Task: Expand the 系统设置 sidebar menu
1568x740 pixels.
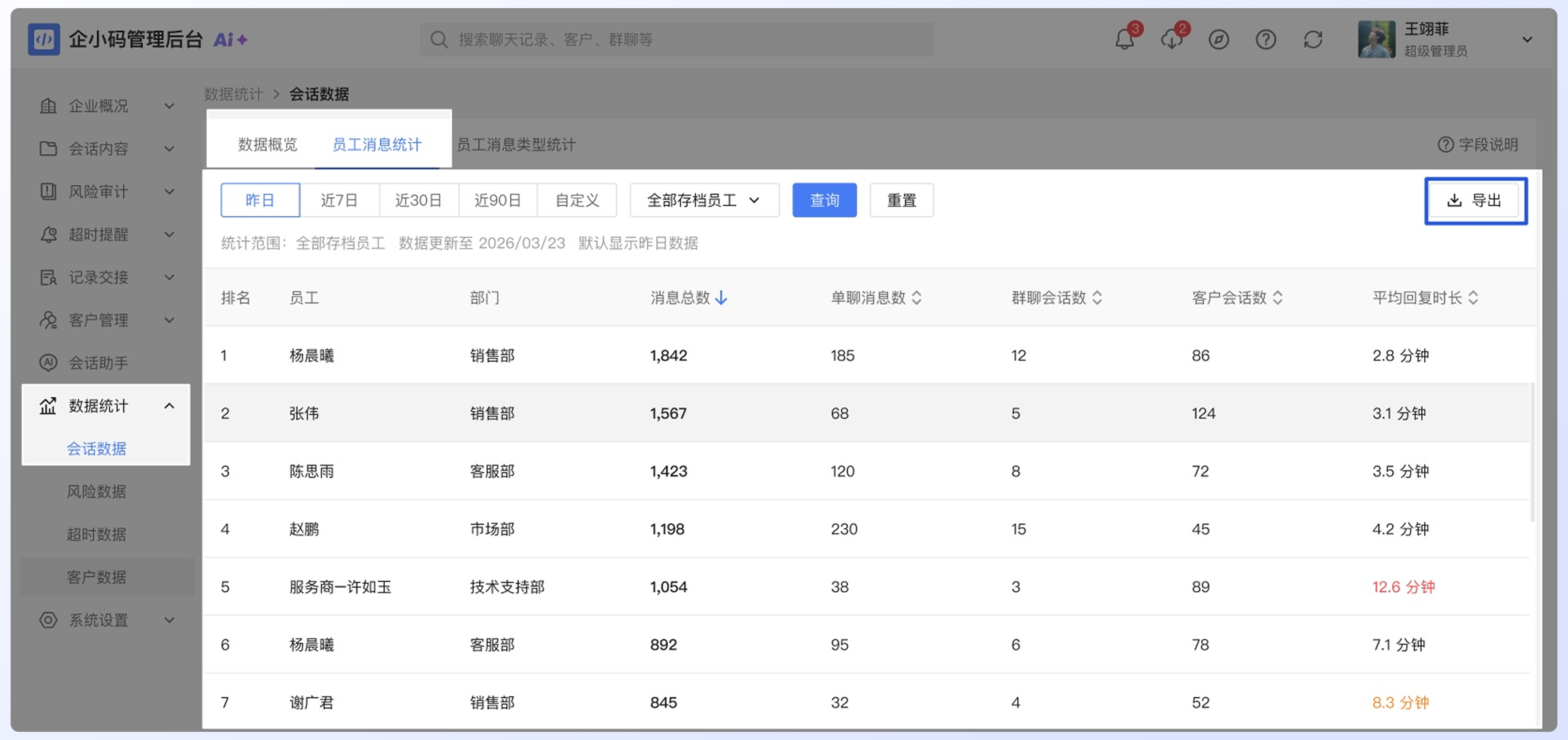Action: pos(107,620)
